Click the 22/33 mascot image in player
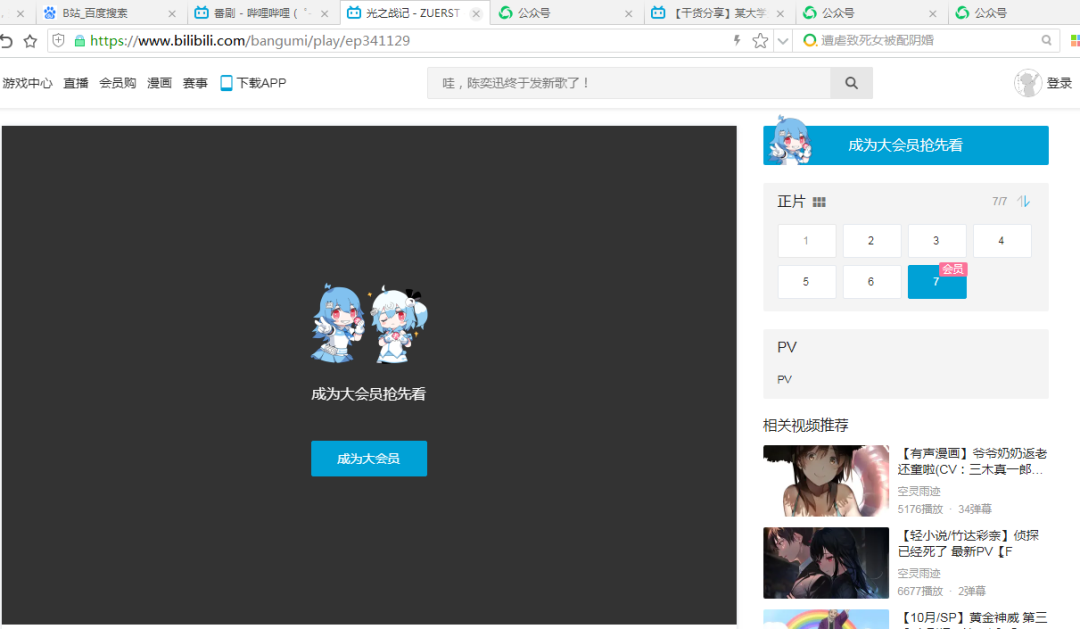Screen dimensions: 1080x629 (368, 323)
